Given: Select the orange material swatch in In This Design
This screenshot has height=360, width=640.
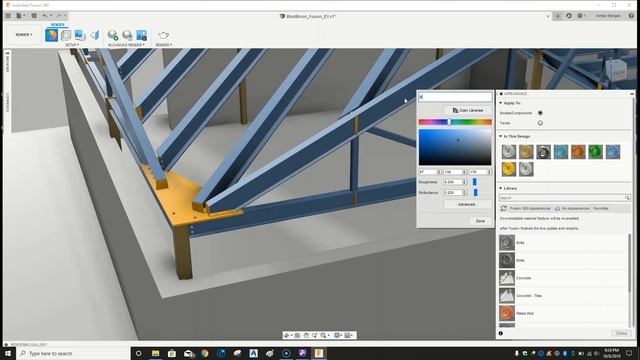Looking at the screenshot, I should tap(578, 152).
